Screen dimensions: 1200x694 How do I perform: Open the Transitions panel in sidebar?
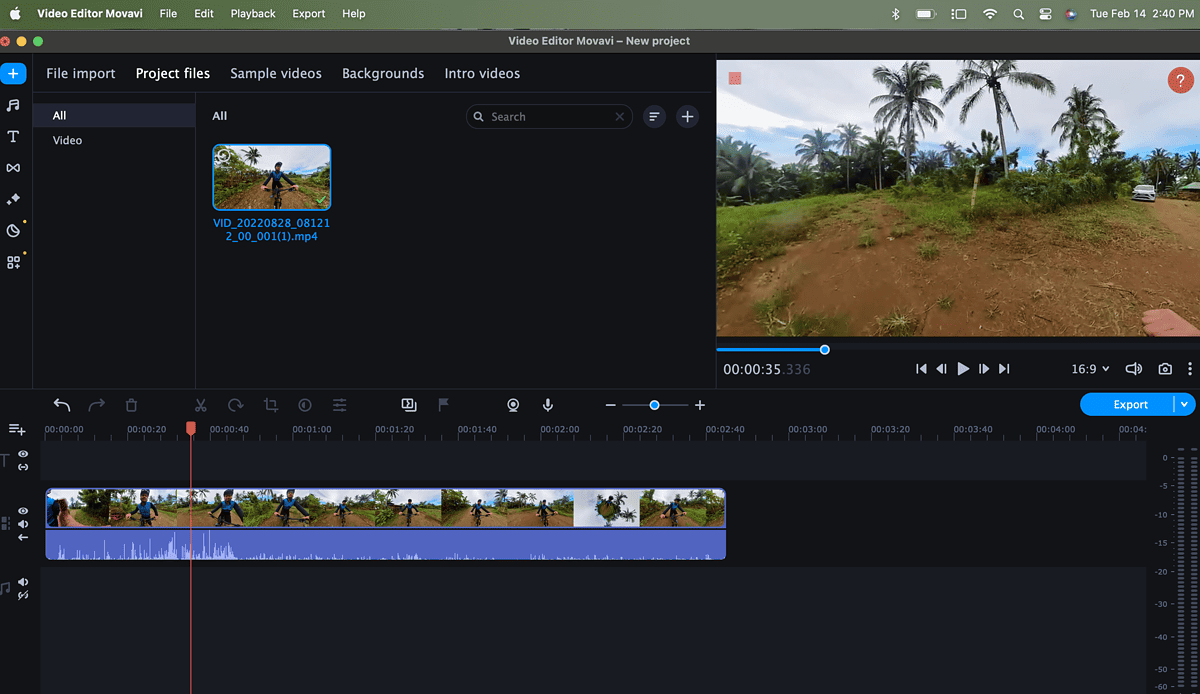13,168
